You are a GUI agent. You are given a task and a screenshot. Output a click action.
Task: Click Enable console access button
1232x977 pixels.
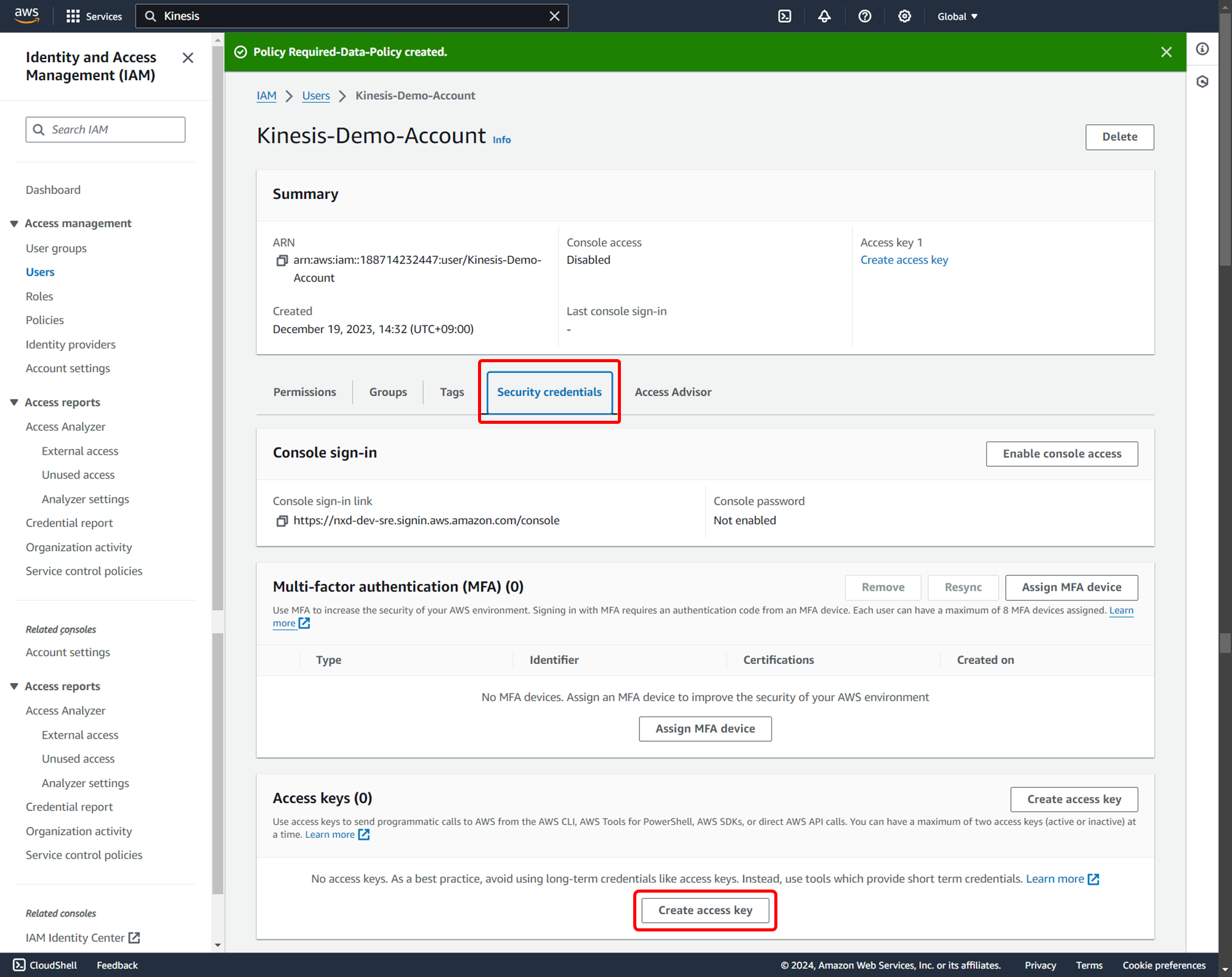click(1061, 454)
